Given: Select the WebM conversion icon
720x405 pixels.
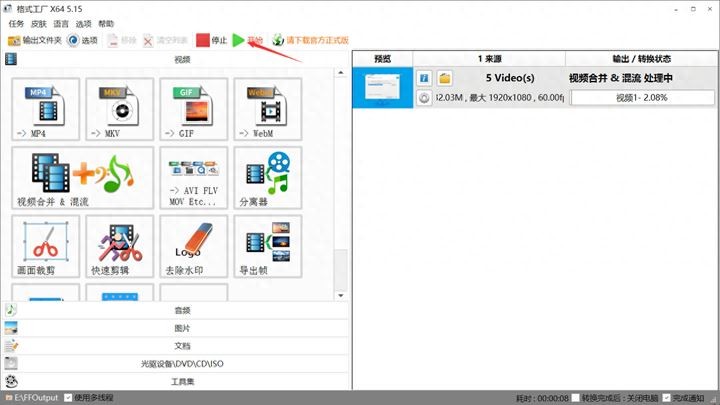Looking at the screenshot, I should 268,109.
